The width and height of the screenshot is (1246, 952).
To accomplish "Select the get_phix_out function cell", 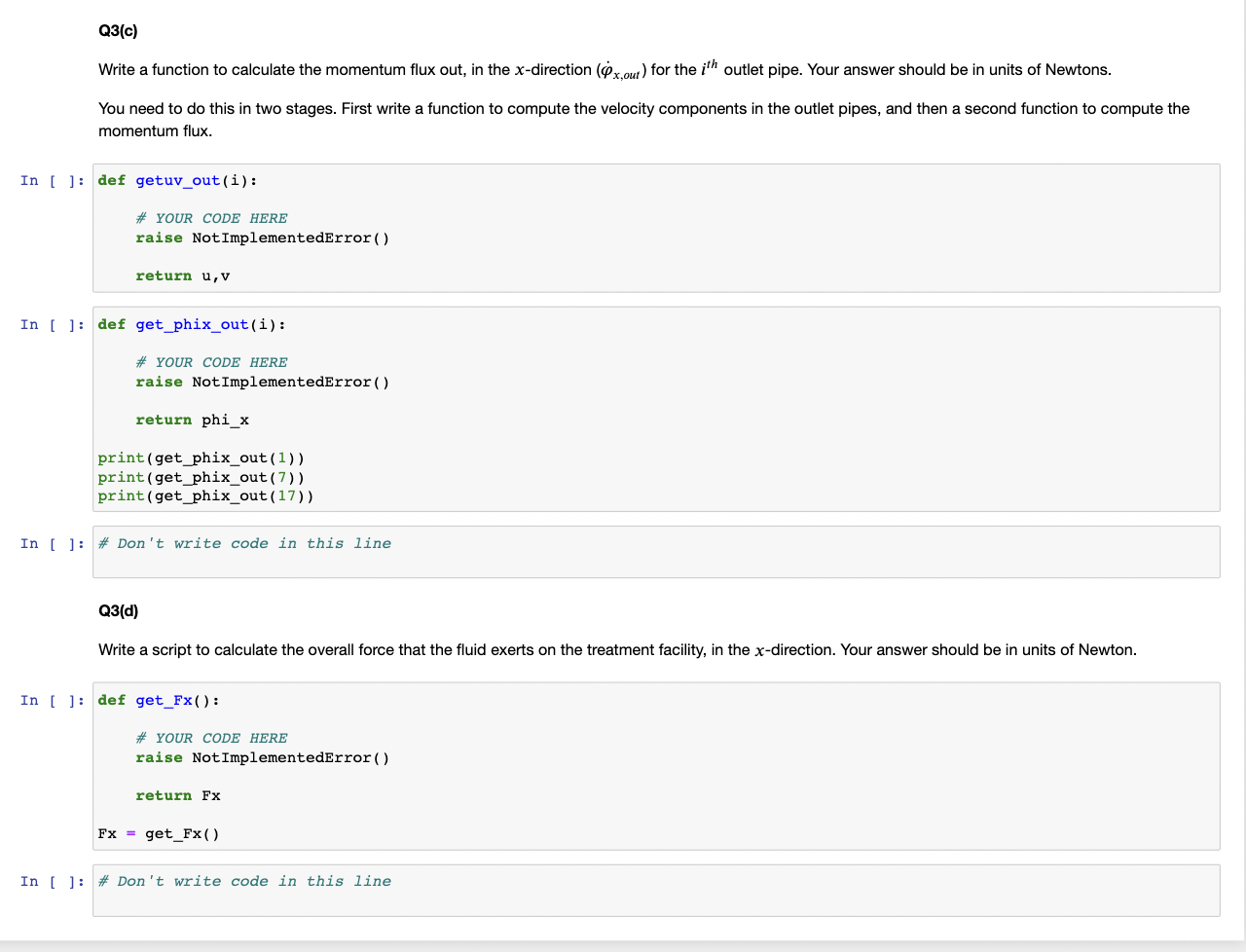I will [656, 409].
